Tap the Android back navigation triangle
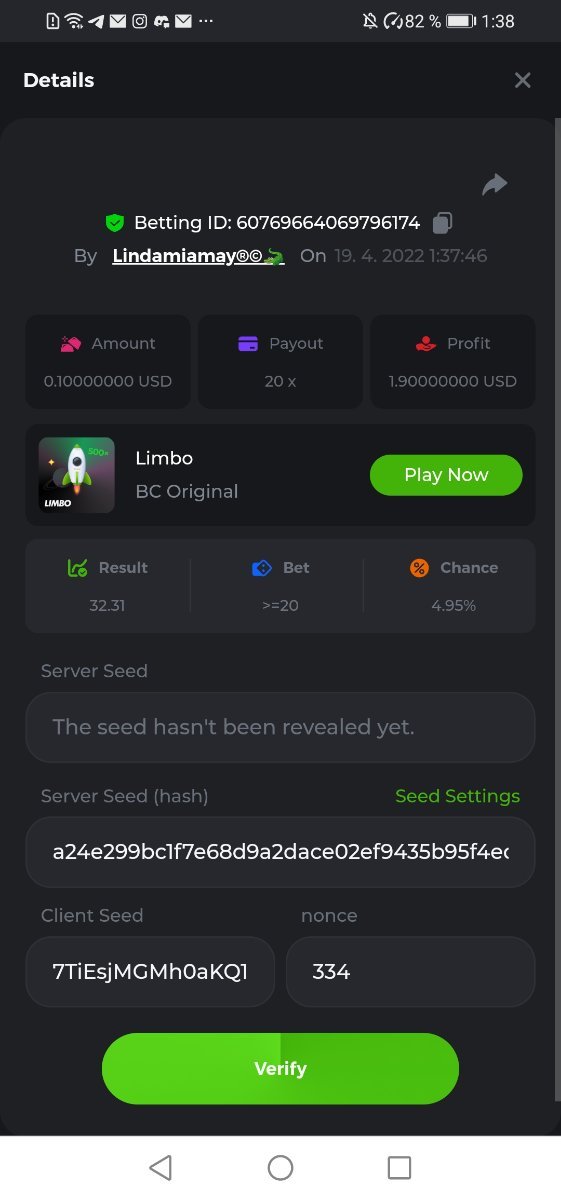Screen dimensions: 561x1200 pos(160,1167)
